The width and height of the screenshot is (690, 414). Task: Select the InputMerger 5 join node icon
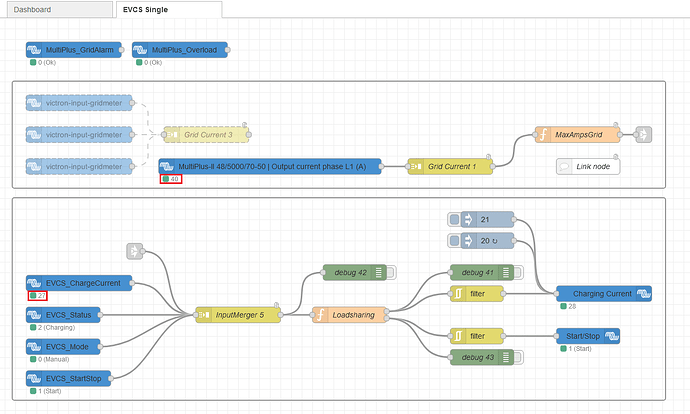(x=203, y=315)
